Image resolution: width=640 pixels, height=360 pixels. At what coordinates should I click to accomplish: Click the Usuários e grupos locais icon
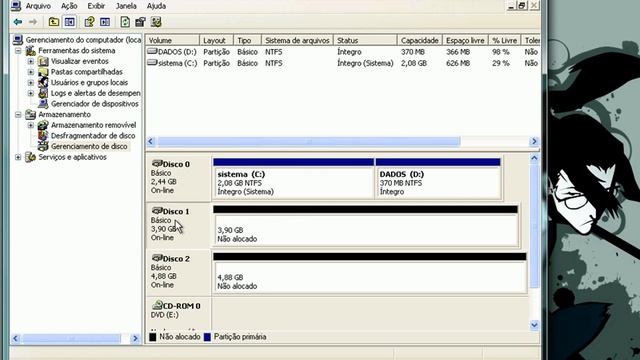click(x=43, y=82)
